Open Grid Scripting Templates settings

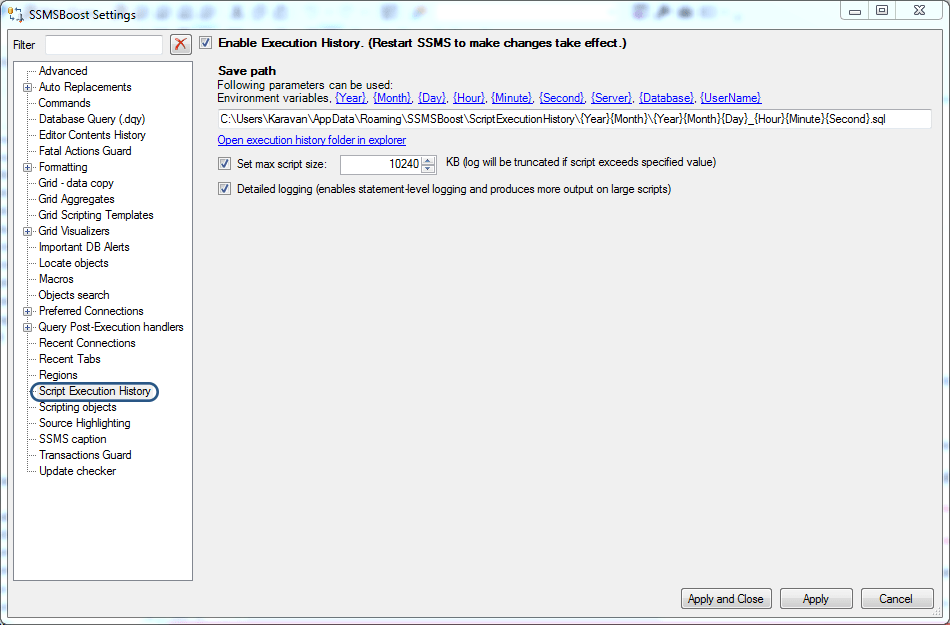click(x=96, y=215)
